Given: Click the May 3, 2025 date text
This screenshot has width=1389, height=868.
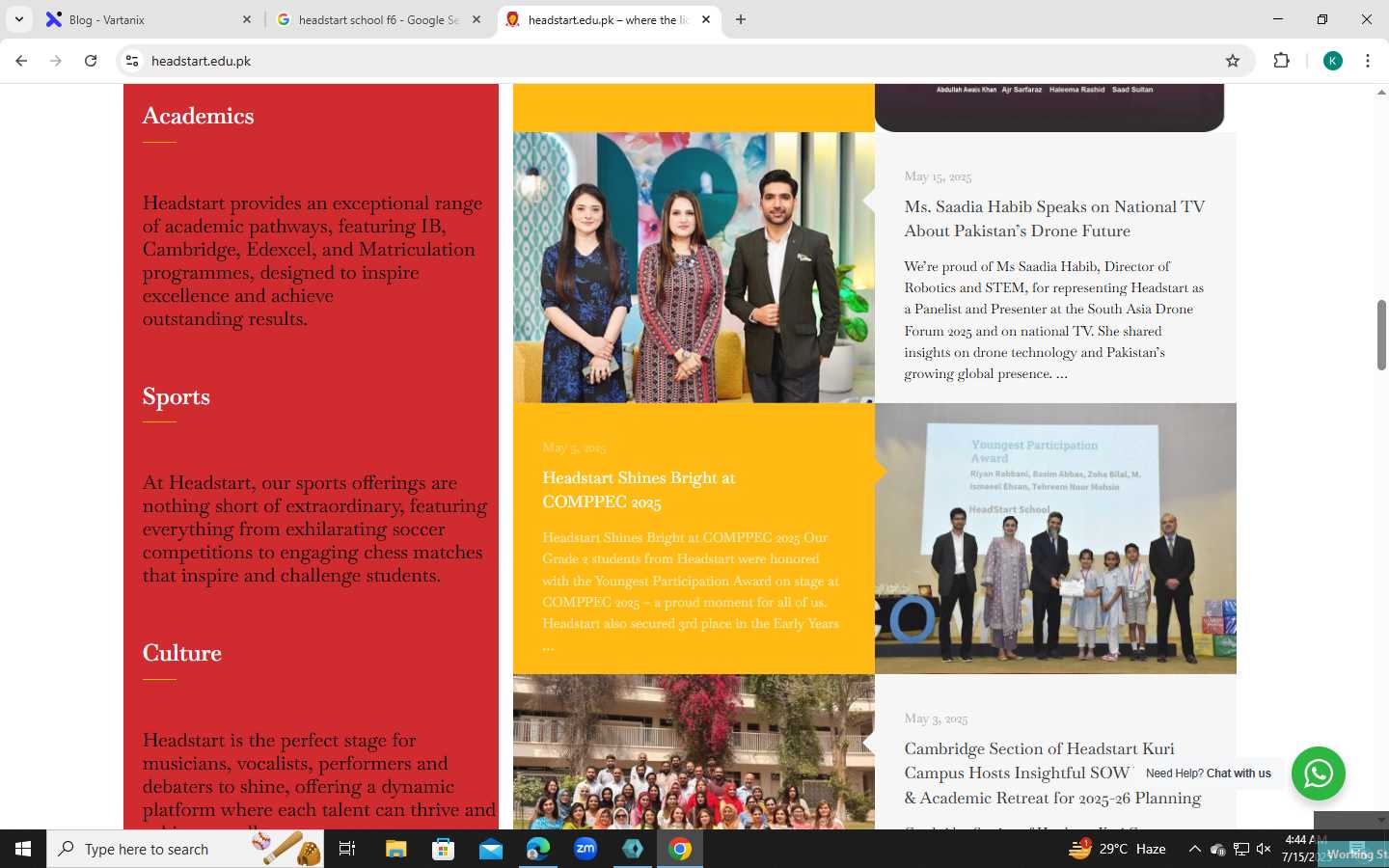Looking at the screenshot, I should tap(936, 719).
